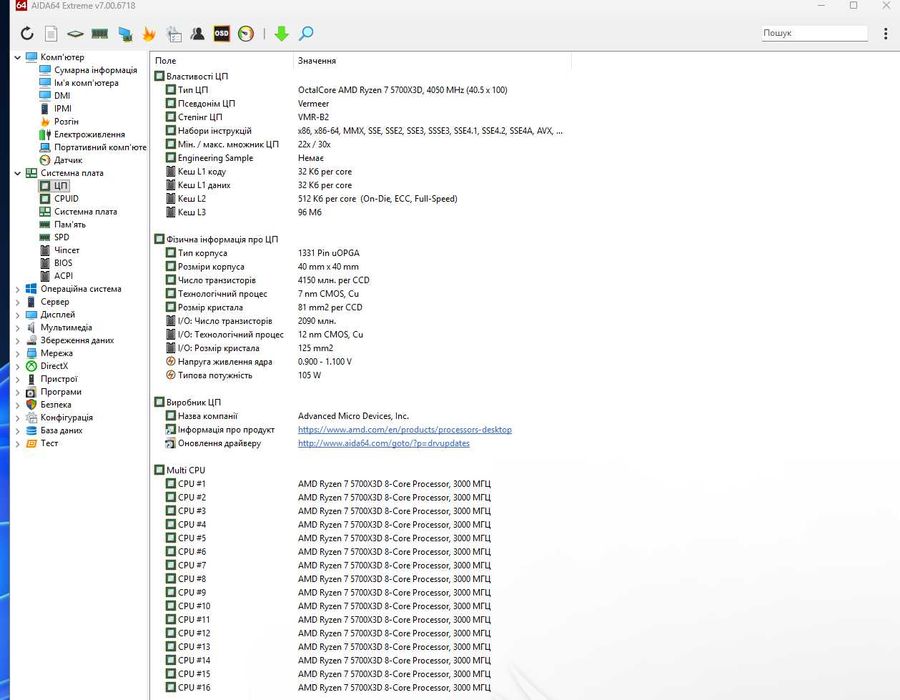Click the user silhouette toolbar icon

click(x=197, y=34)
